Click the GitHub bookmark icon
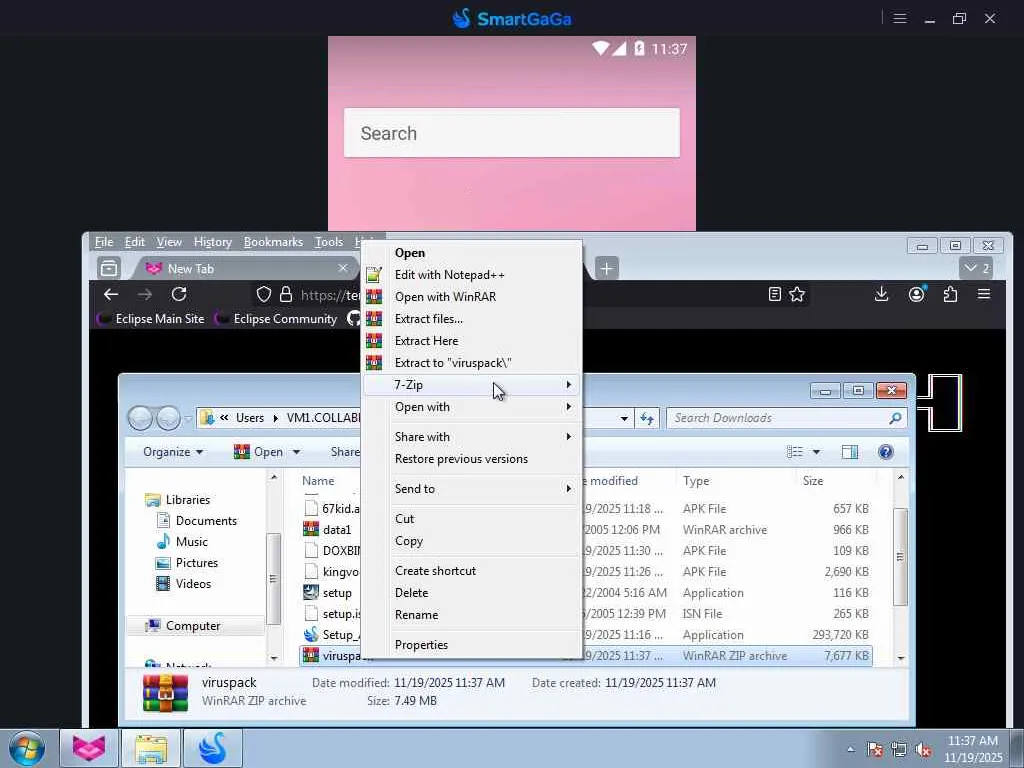The image size is (1024, 768). click(x=354, y=319)
